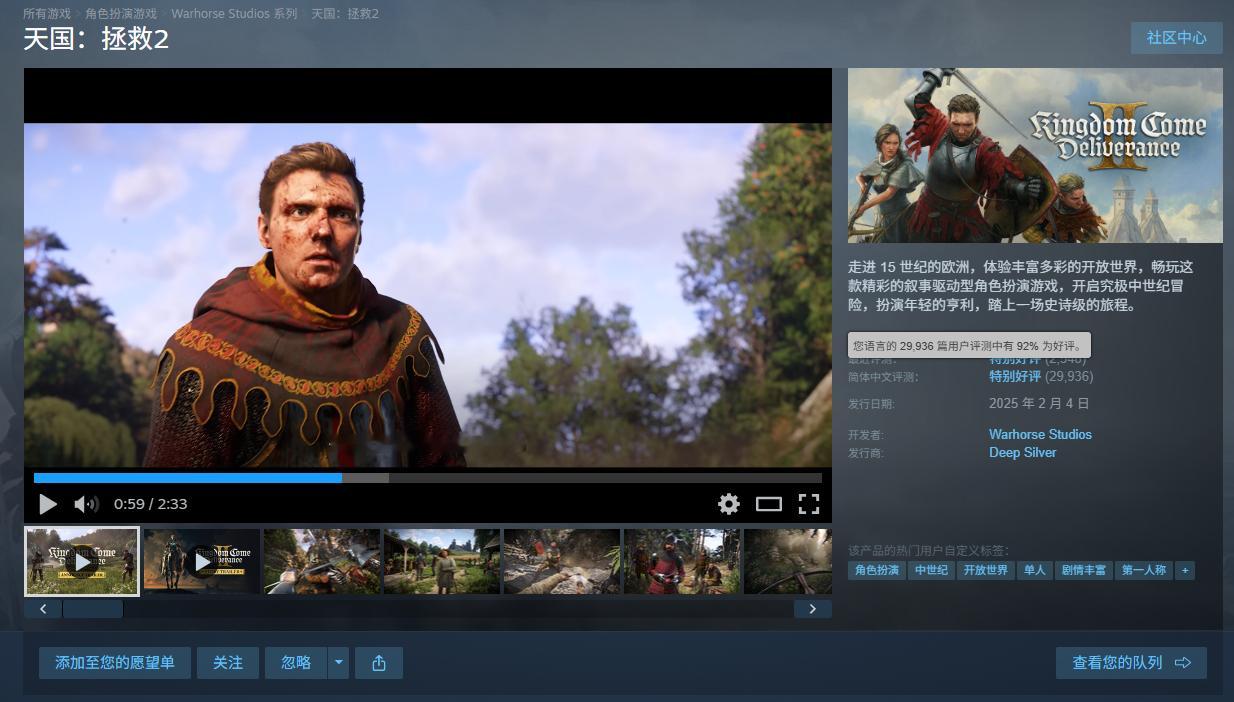
Task: Click the 0:59 / 2:33 time display
Action: pyautogui.click(x=151, y=504)
